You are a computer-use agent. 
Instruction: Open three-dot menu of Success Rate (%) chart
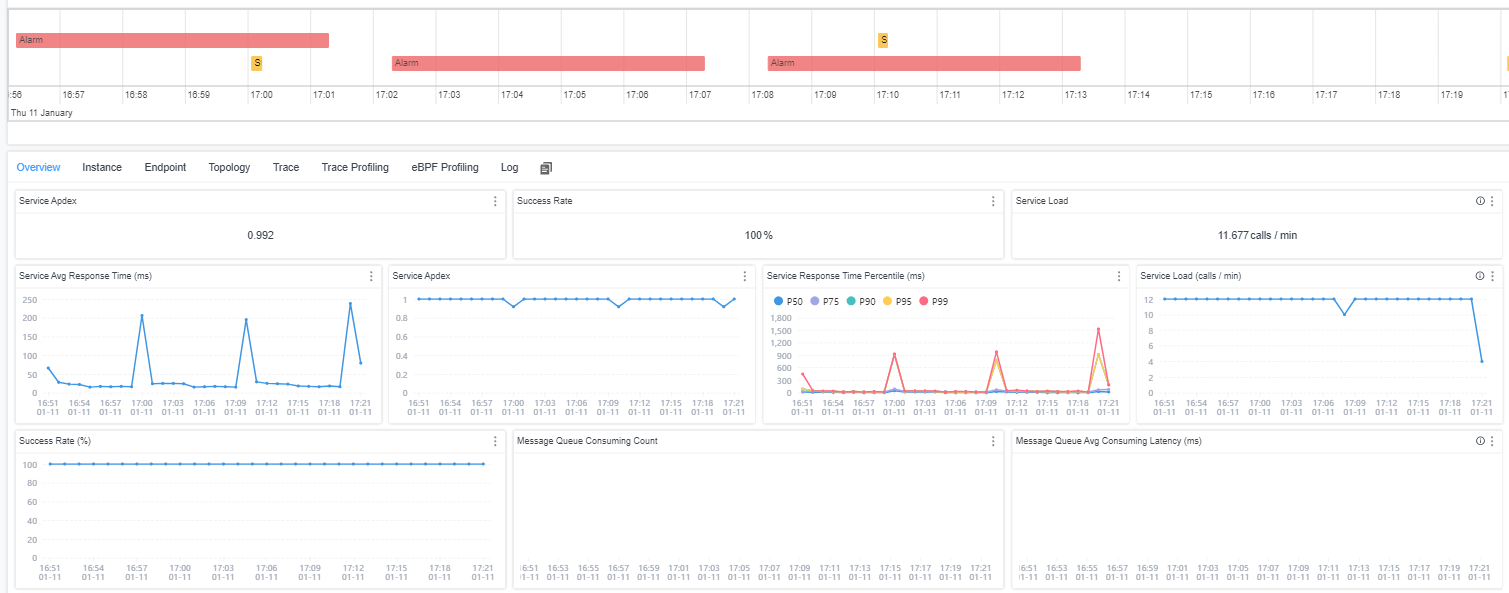[x=495, y=441]
